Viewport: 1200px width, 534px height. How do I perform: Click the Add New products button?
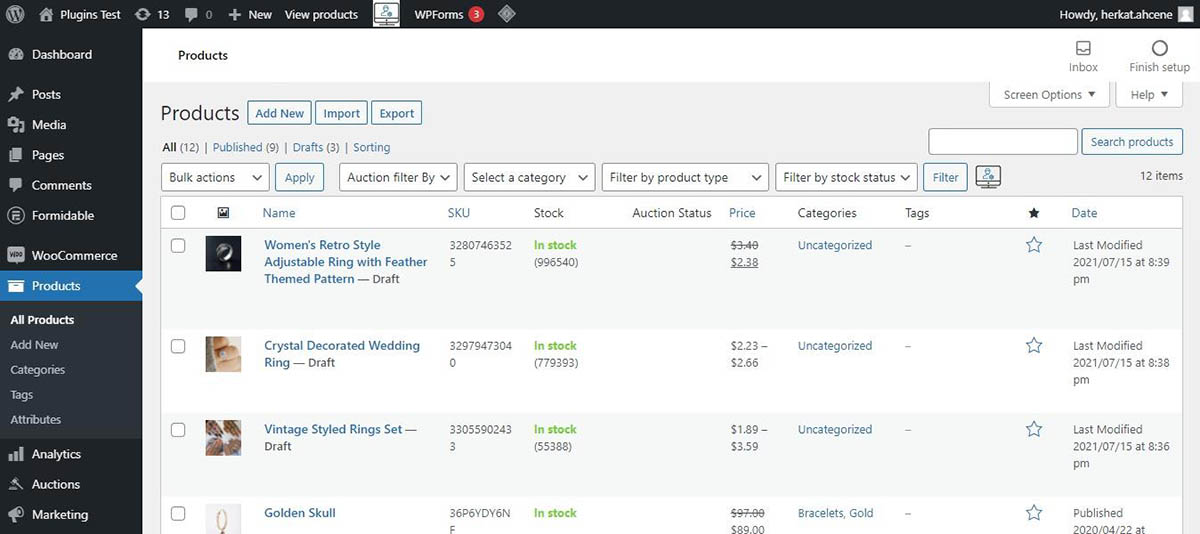pos(279,113)
